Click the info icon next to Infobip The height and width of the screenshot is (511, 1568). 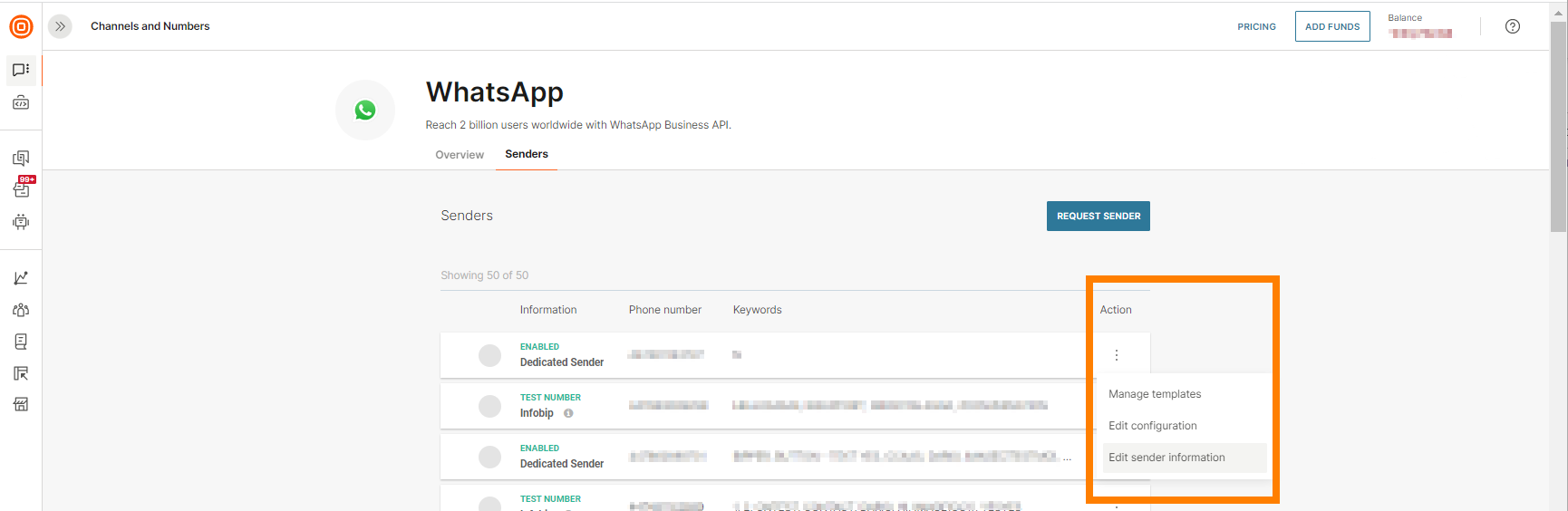pos(568,413)
